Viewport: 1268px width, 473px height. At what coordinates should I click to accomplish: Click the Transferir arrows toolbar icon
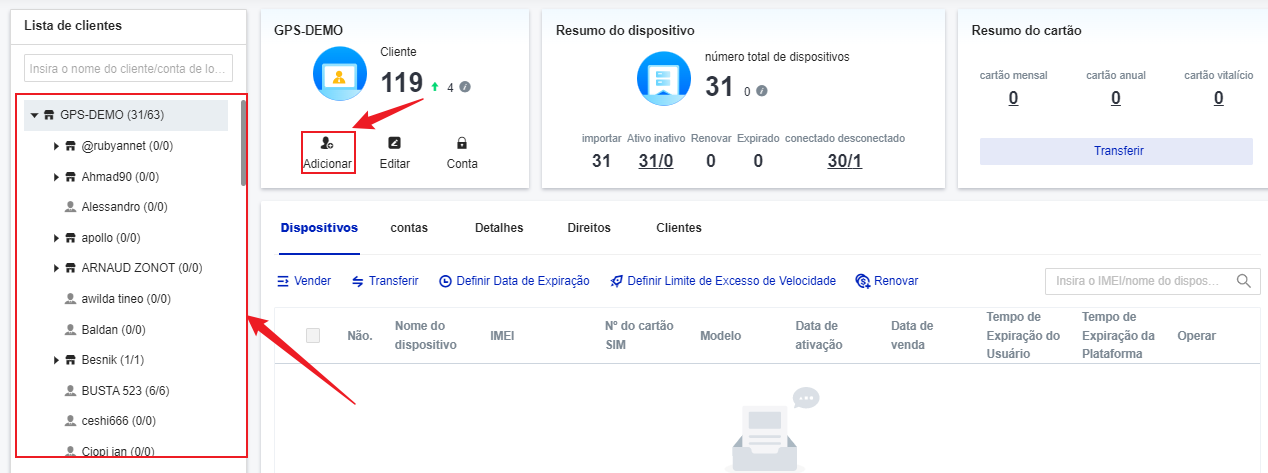click(358, 281)
